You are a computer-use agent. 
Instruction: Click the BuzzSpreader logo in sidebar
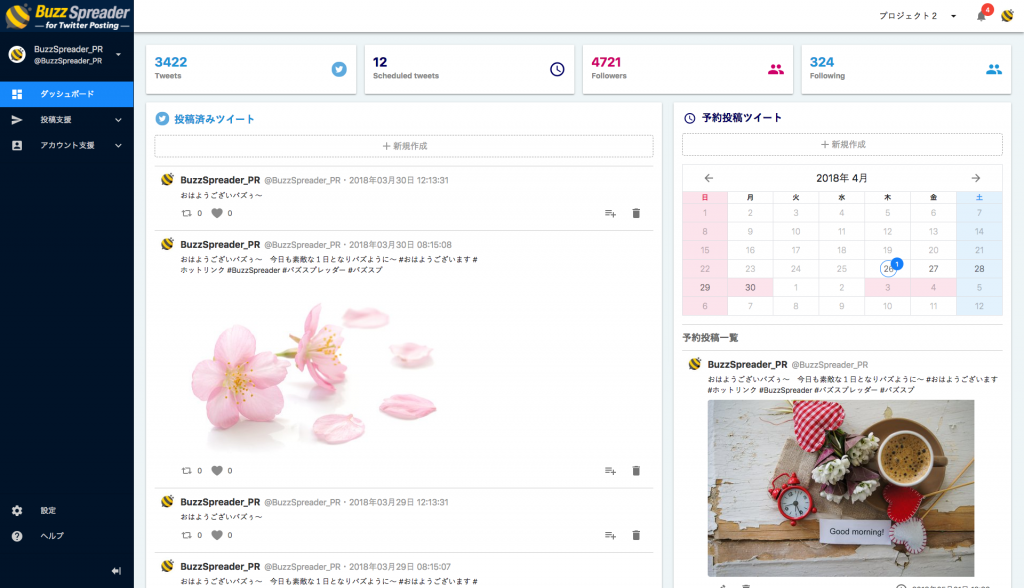pos(67,16)
